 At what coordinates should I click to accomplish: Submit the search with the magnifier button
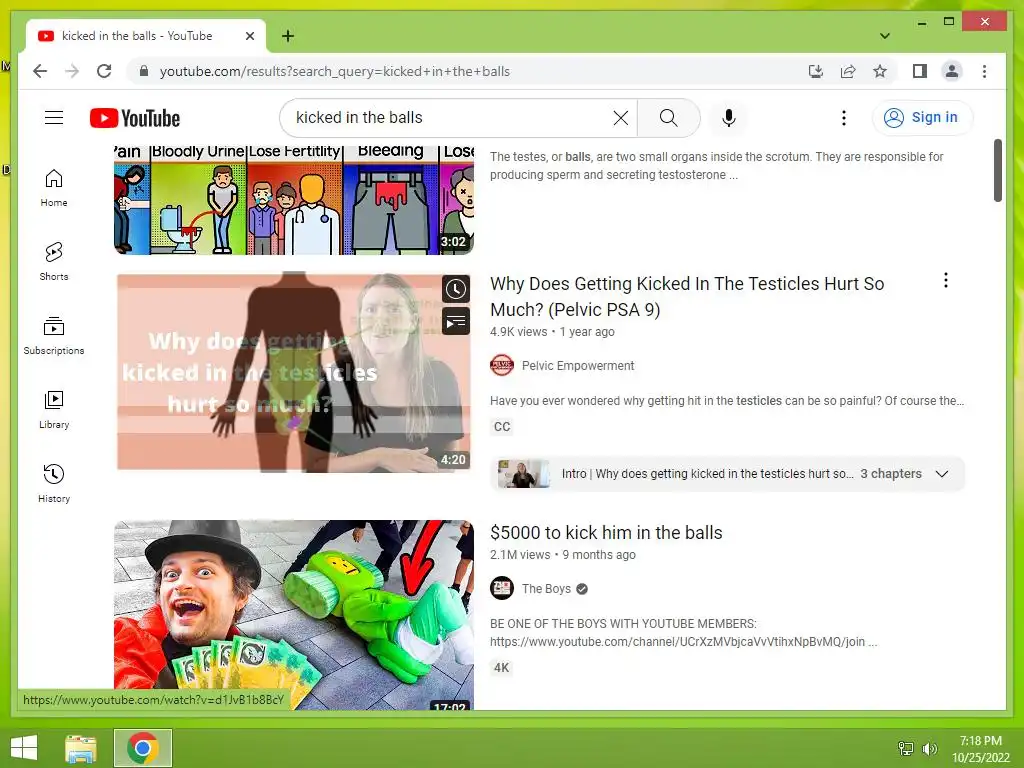coord(668,118)
